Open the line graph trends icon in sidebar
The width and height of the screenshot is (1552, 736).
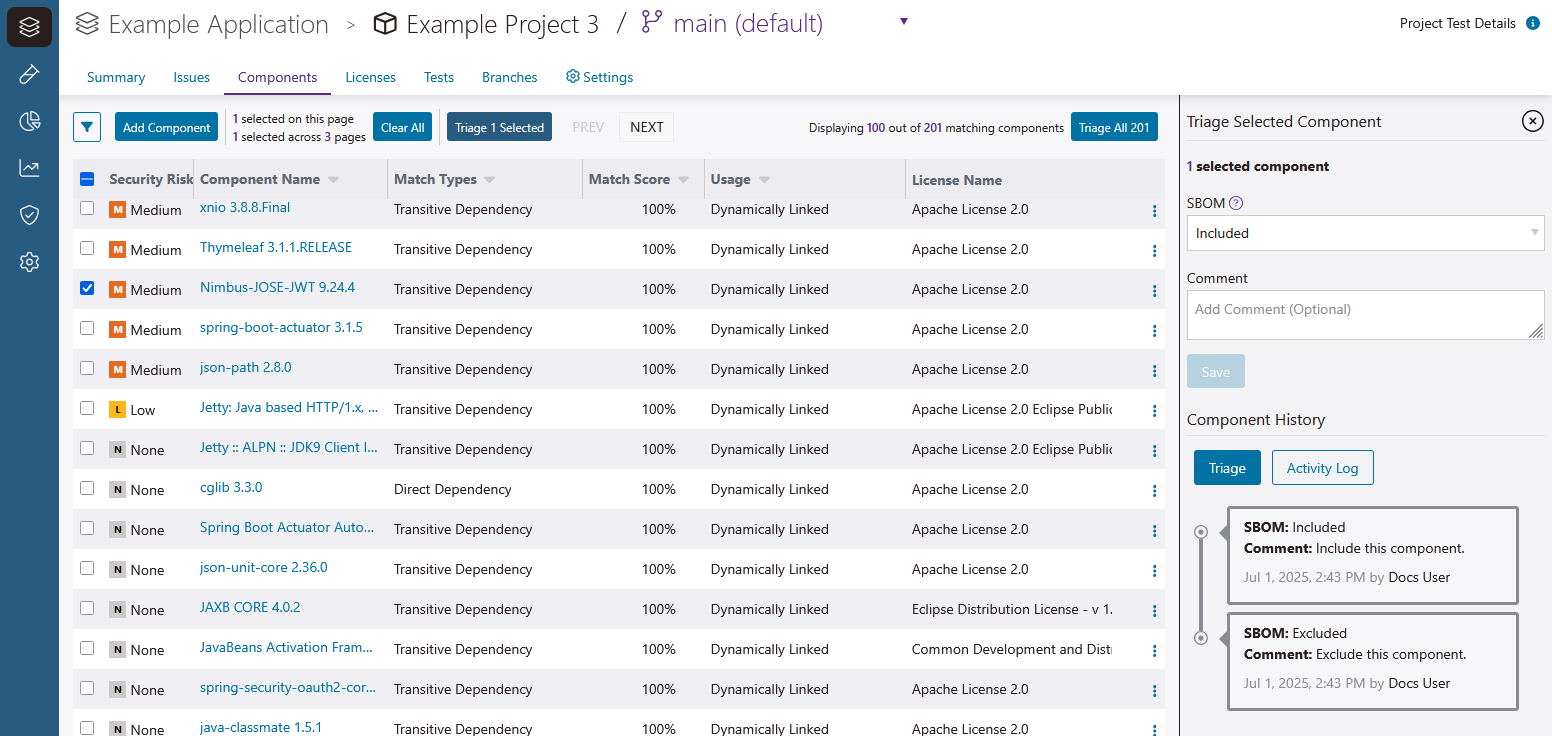coord(29,168)
